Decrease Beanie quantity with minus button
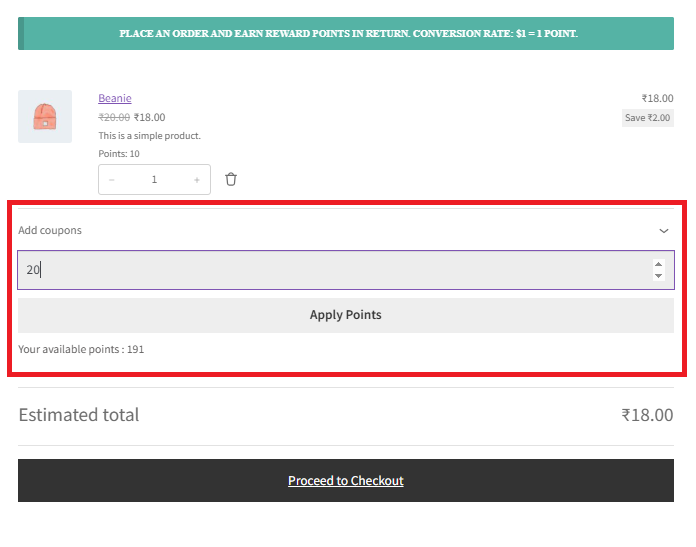This screenshot has height=547, width=696. 112,180
